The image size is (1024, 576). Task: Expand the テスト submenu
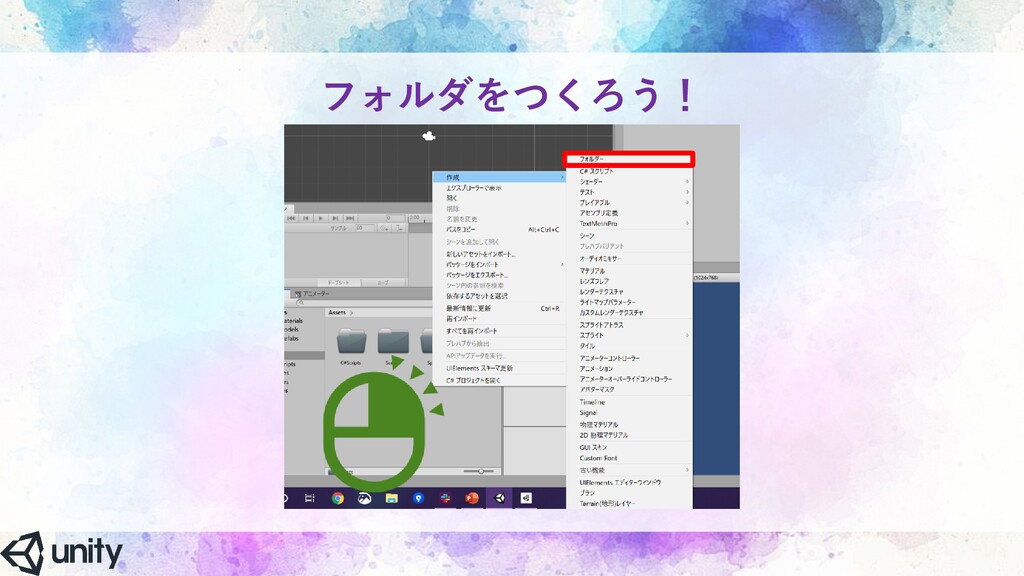pos(629,192)
